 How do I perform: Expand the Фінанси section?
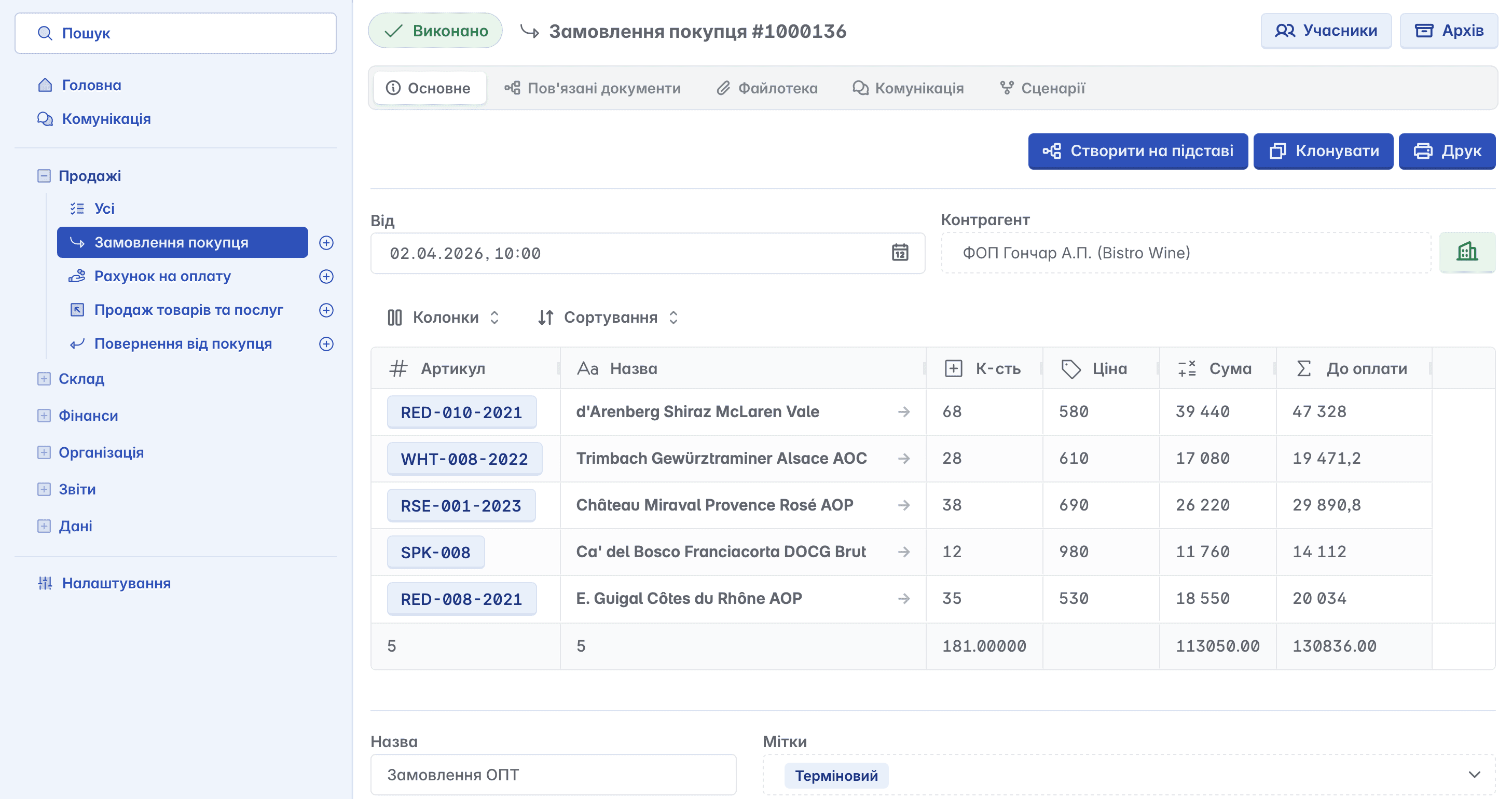point(44,416)
